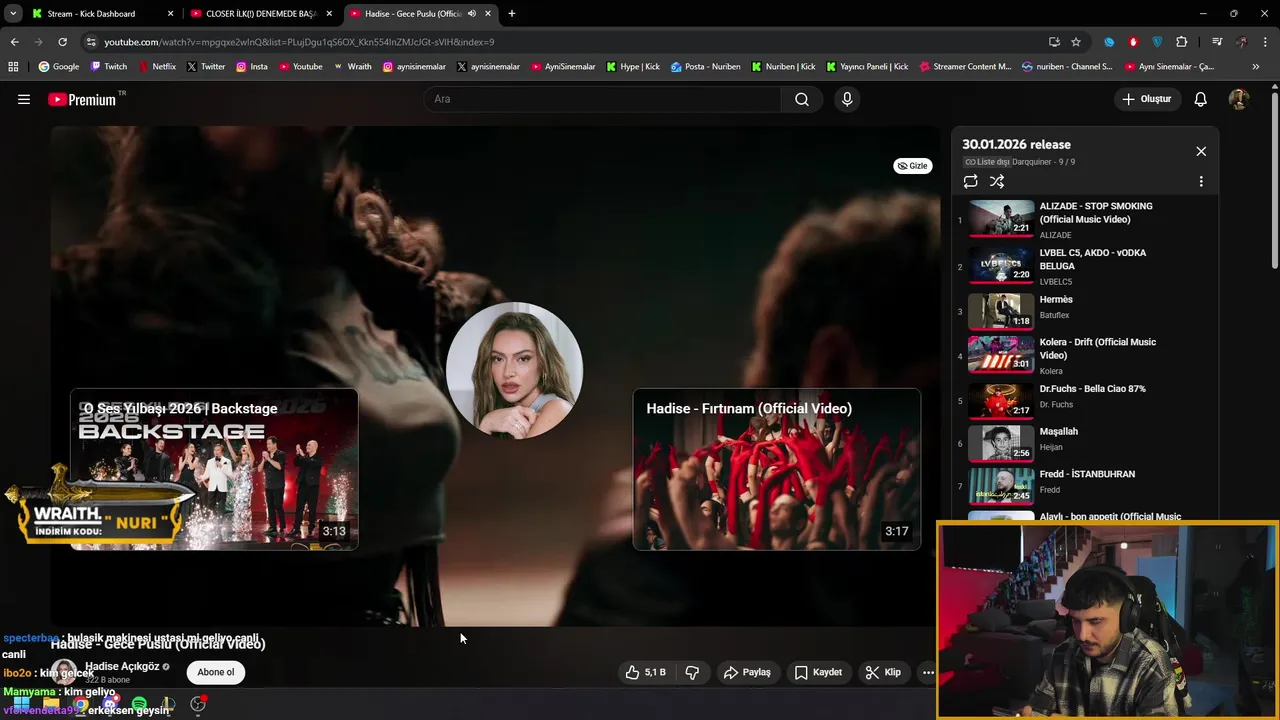Reload the page in browser toolbar
The width and height of the screenshot is (1280, 720).
pyautogui.click(x=62, y=42)
